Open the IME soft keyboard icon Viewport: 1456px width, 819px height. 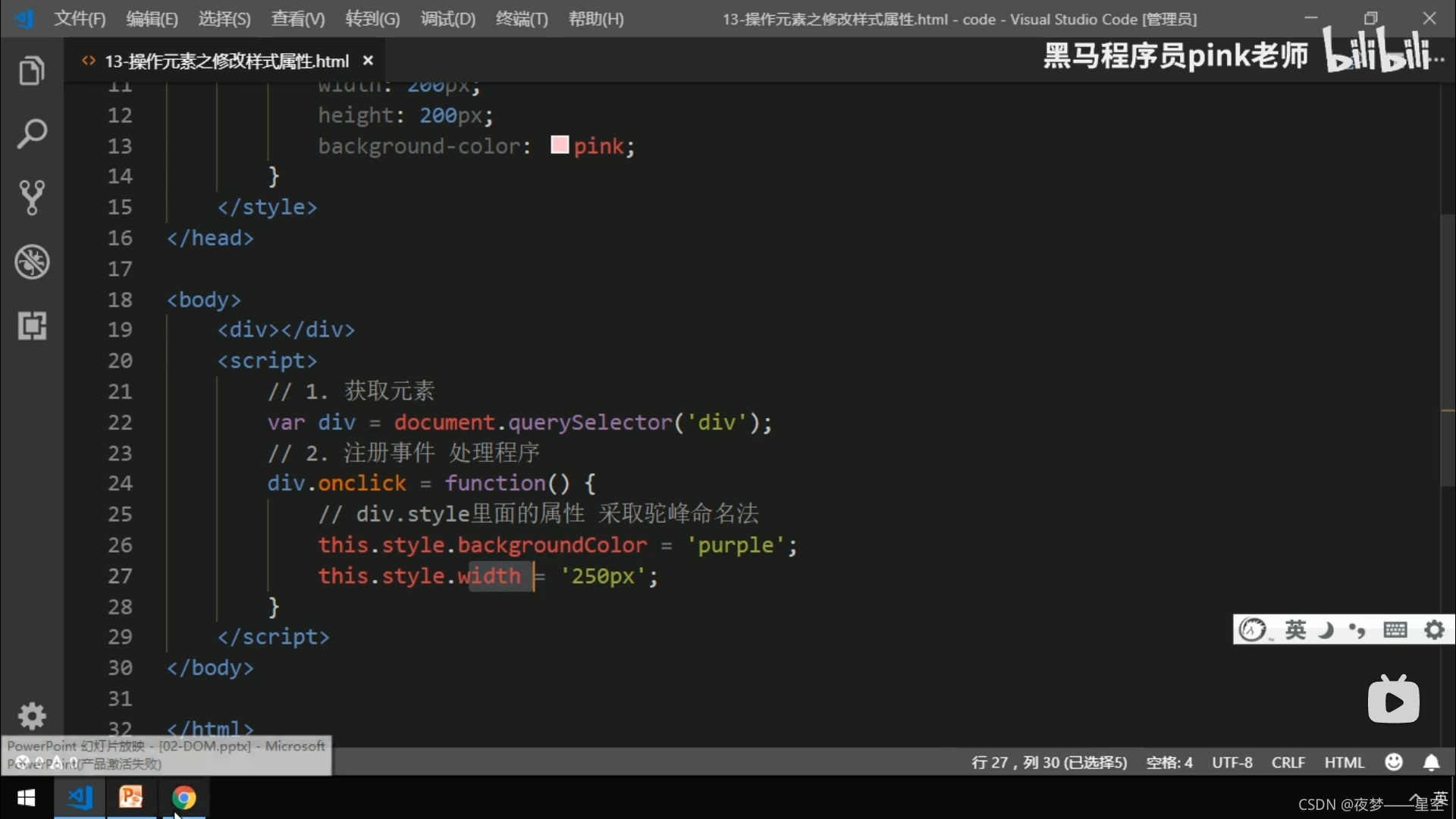[x=1395, y=629]
